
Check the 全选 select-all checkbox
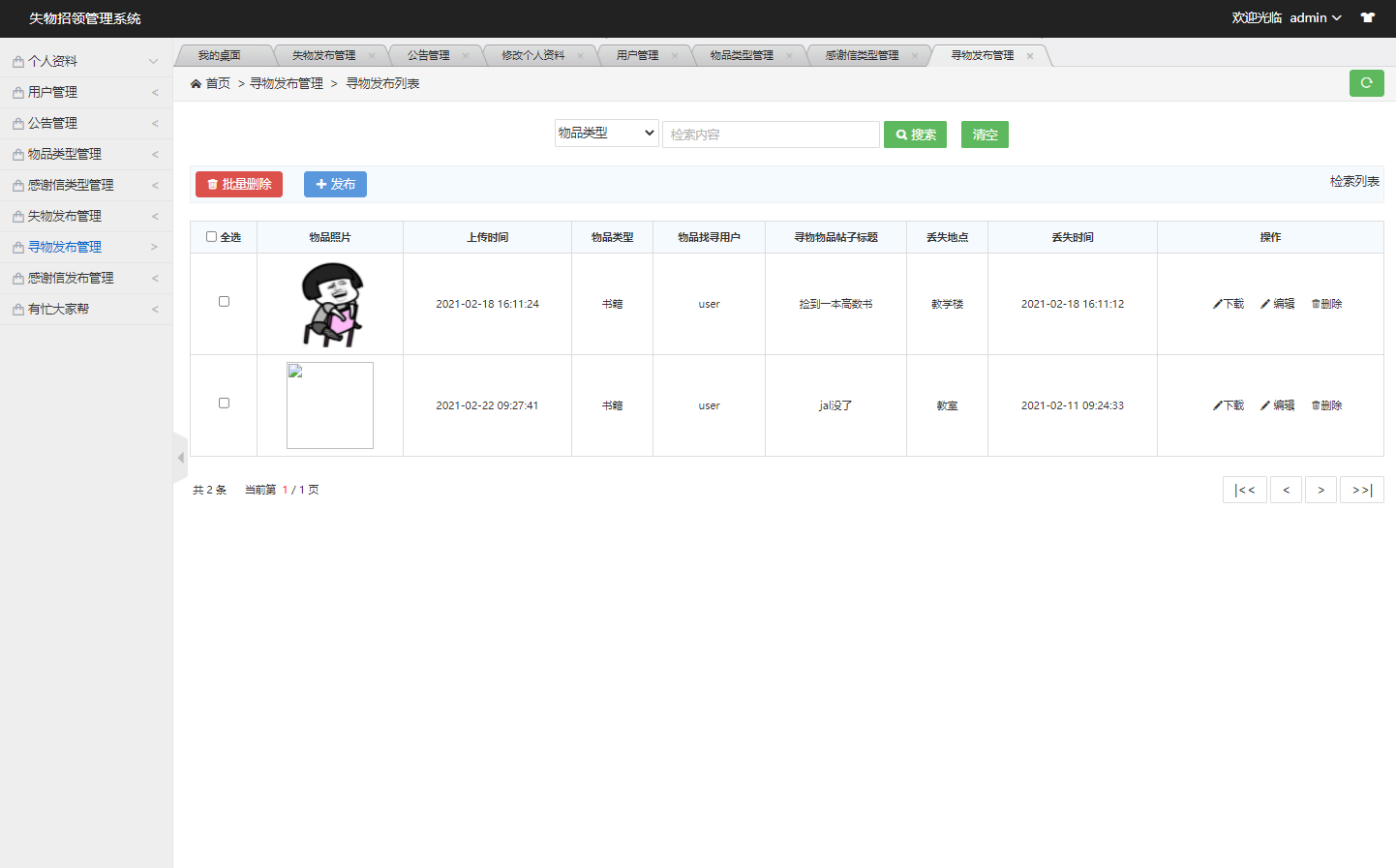point(211,236)
